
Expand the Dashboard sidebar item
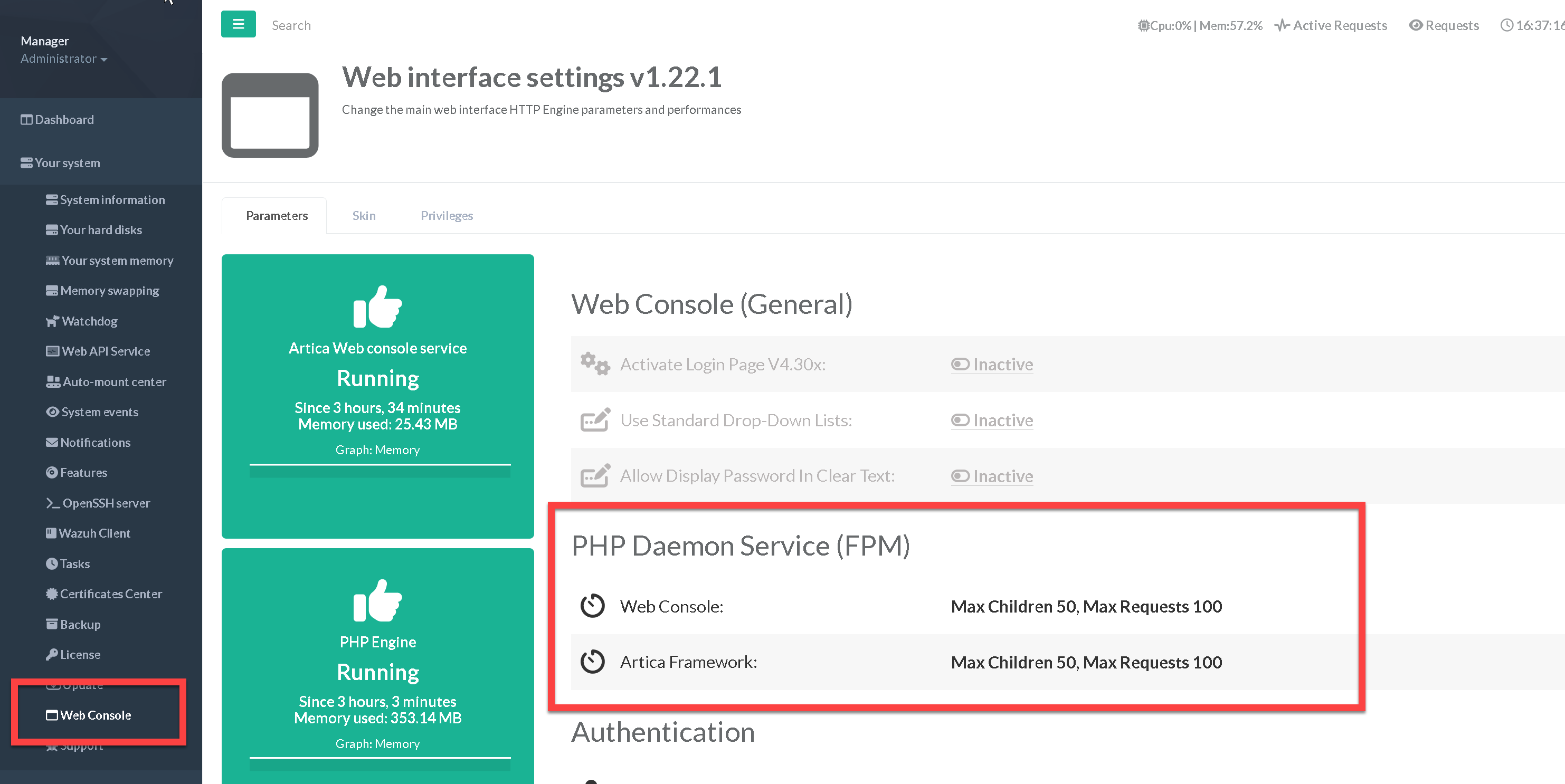[64, 120]
